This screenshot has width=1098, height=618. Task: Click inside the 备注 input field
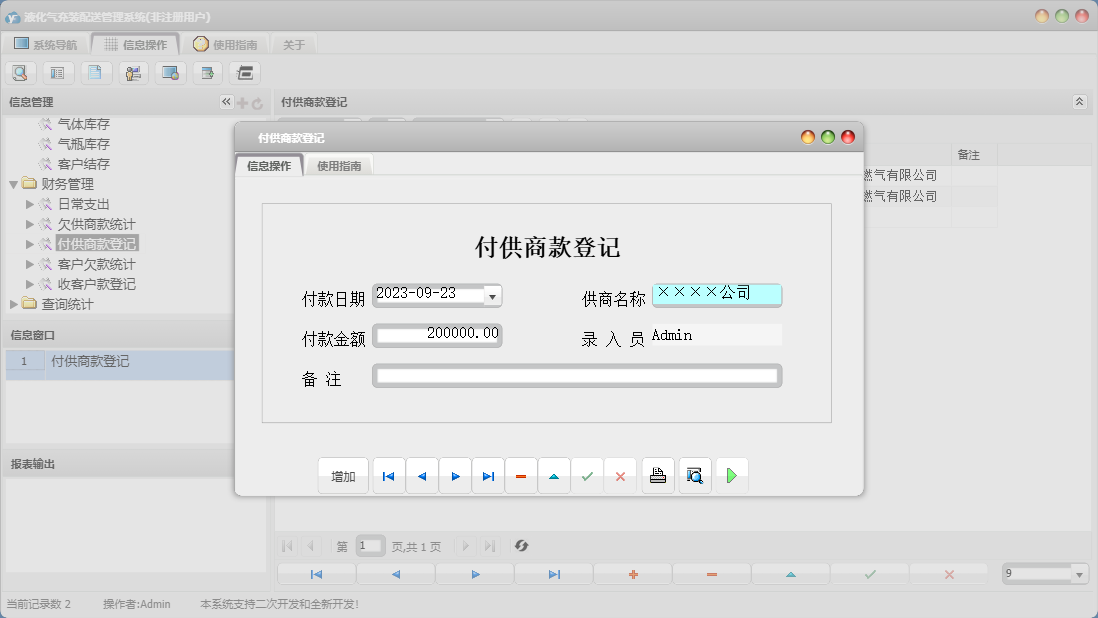576,375
